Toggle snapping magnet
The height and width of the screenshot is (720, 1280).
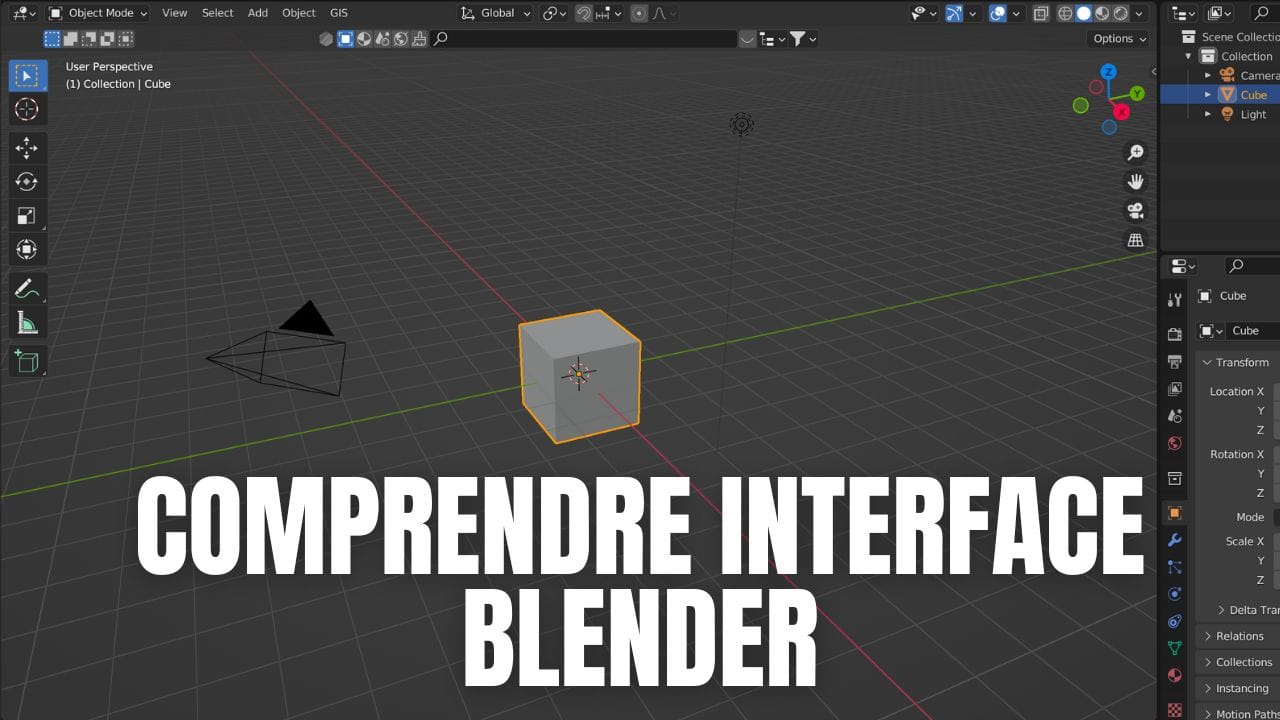tap(584, 13)
